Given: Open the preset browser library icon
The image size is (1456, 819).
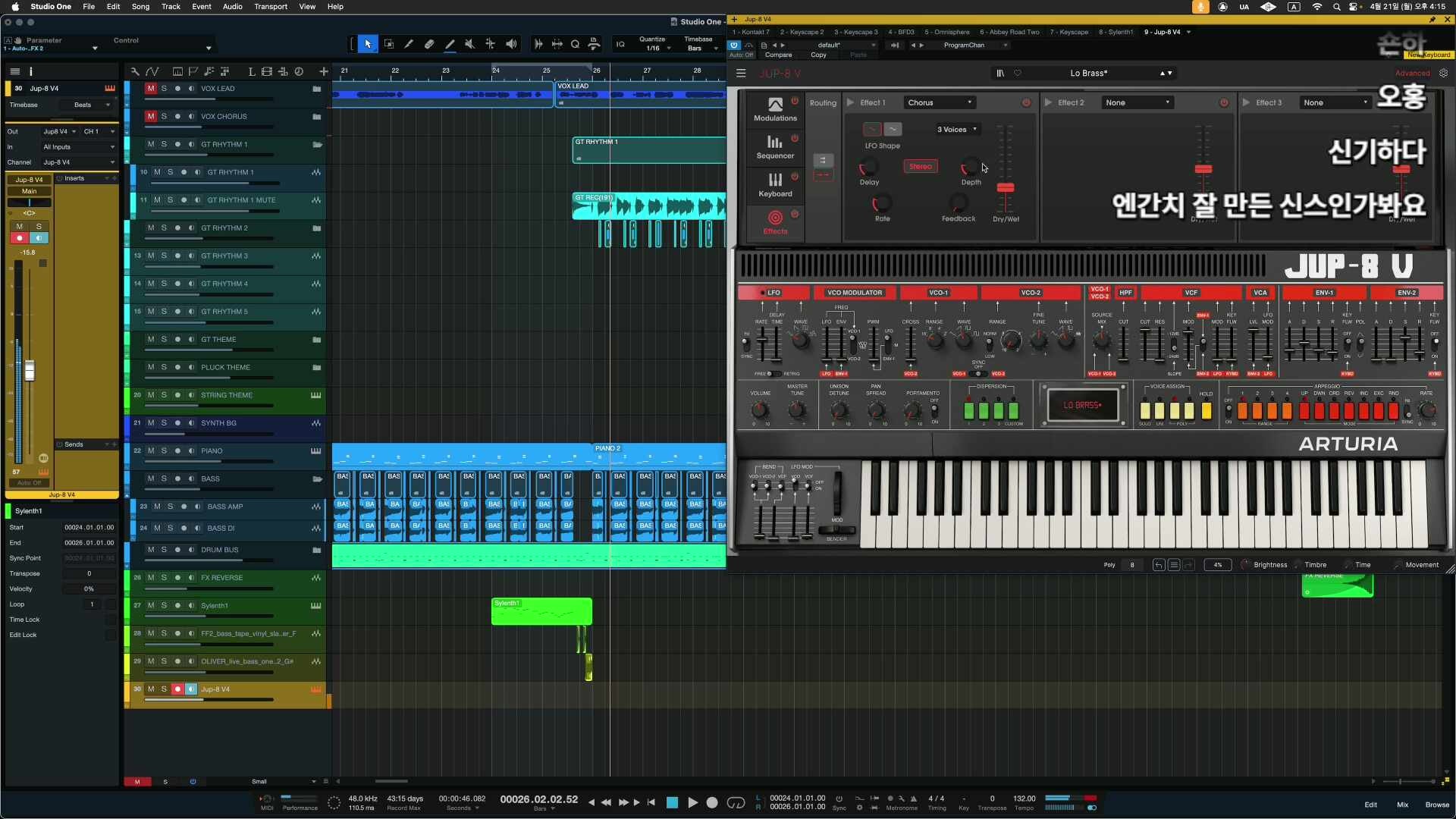Looking at the screenshot, I should [1000, 74].
